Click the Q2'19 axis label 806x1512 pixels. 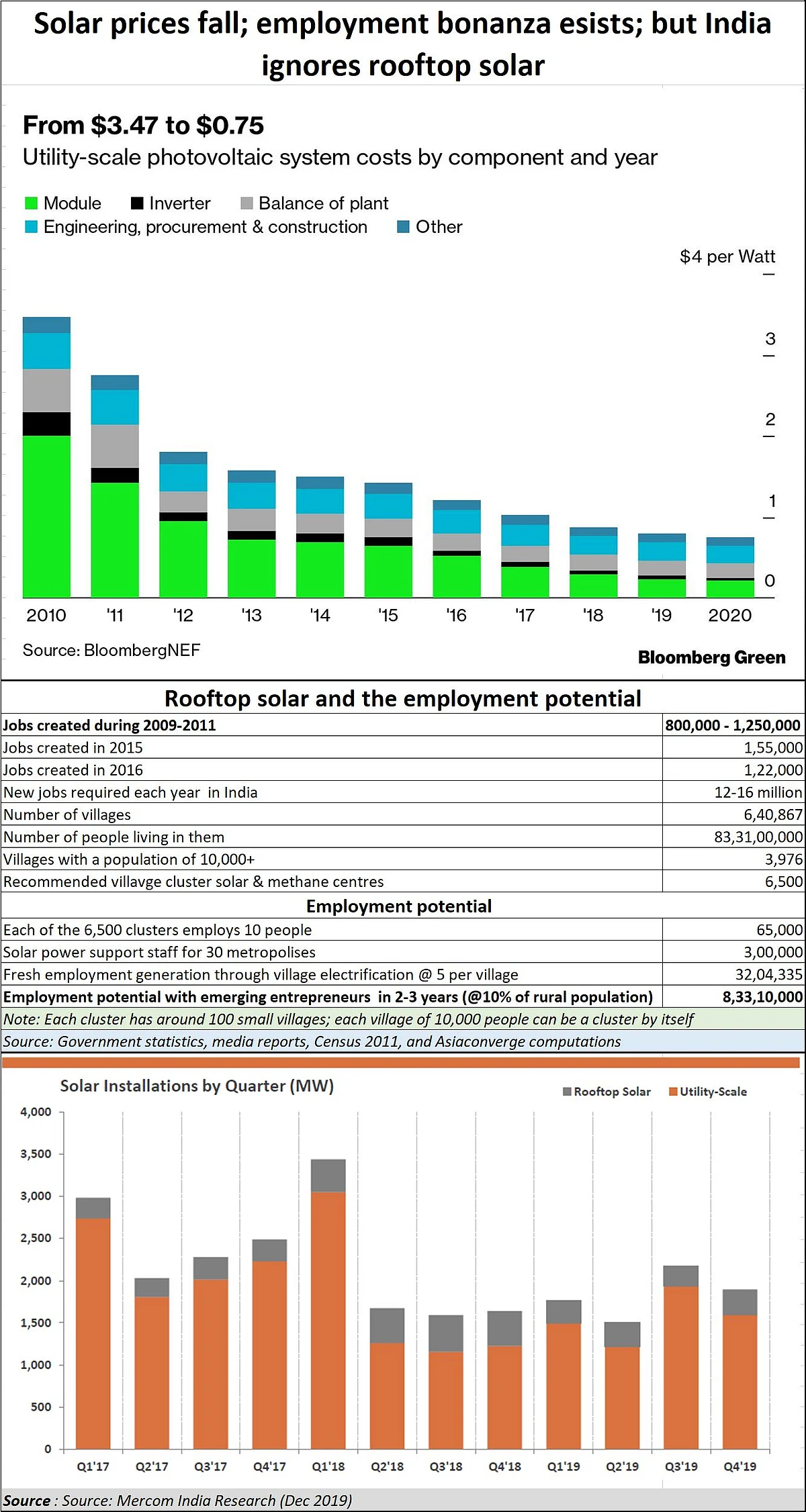click(x=623, y=1466)
